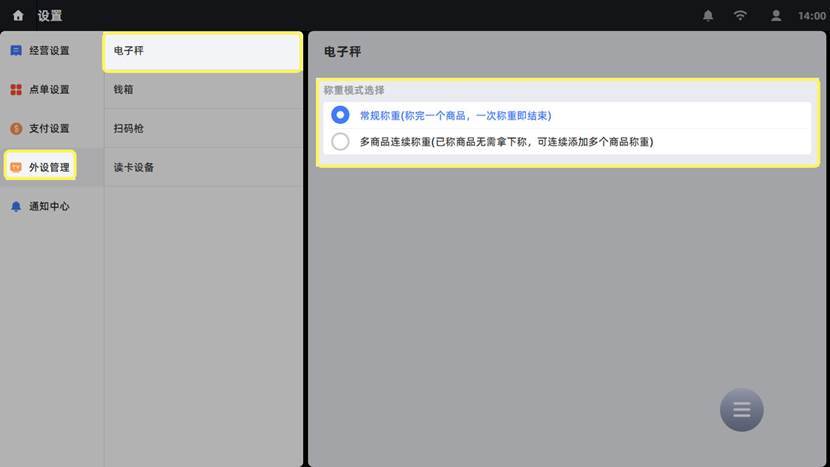Go to the home screen icon
830x467 pixels.
(x=18, y=15)
